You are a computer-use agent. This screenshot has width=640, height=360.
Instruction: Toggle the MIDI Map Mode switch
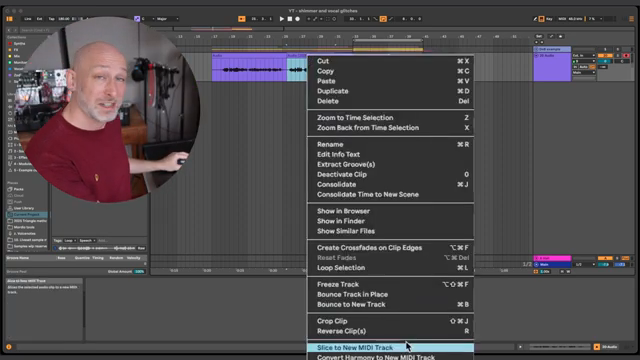[562, 19]
